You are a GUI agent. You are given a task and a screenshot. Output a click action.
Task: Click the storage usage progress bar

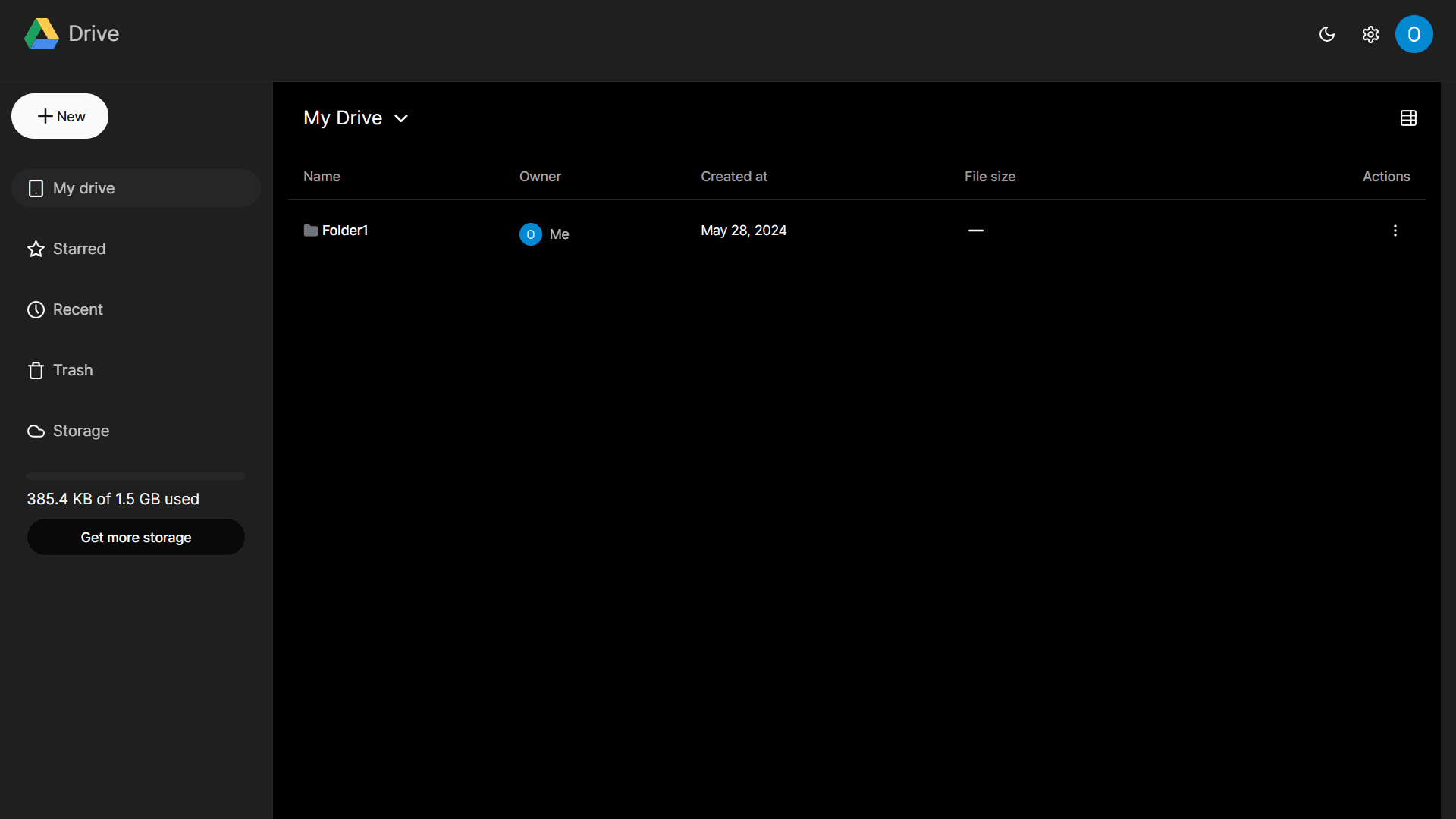(135, 475)
